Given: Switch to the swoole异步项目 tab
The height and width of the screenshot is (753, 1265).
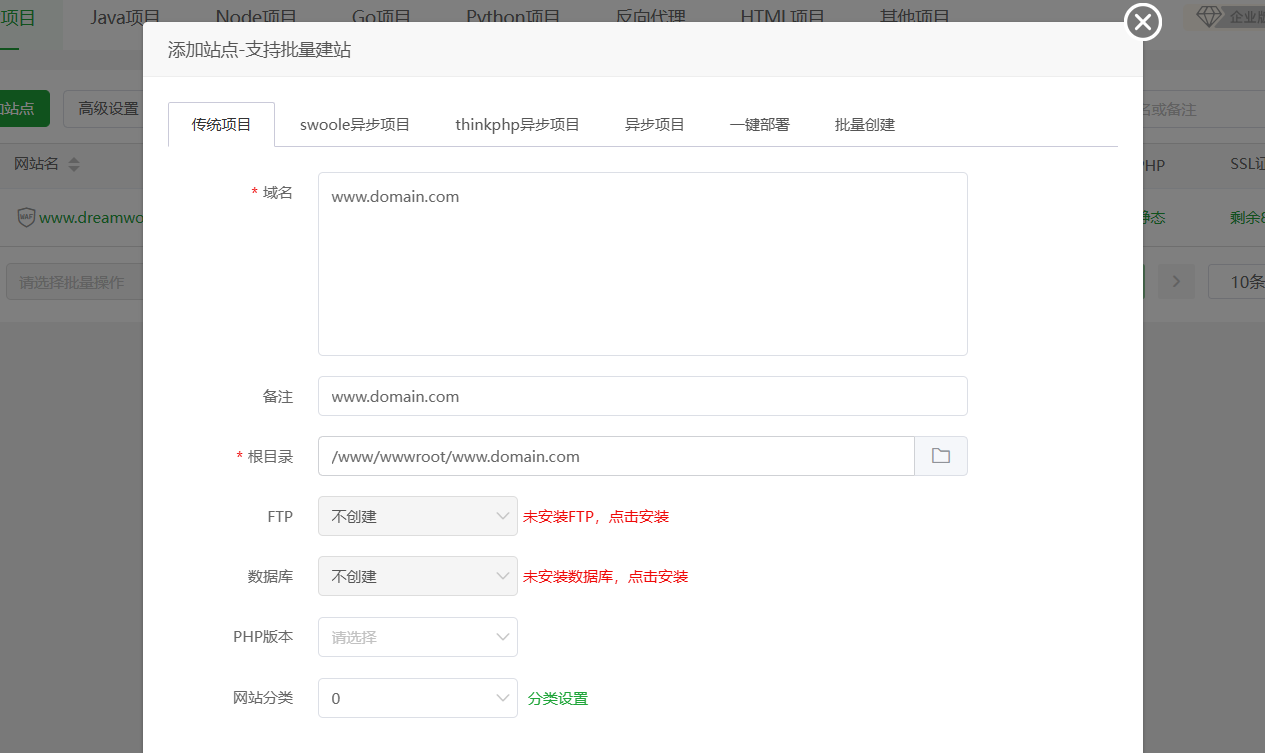Looking at the screenshot, I should pos(355,125).
